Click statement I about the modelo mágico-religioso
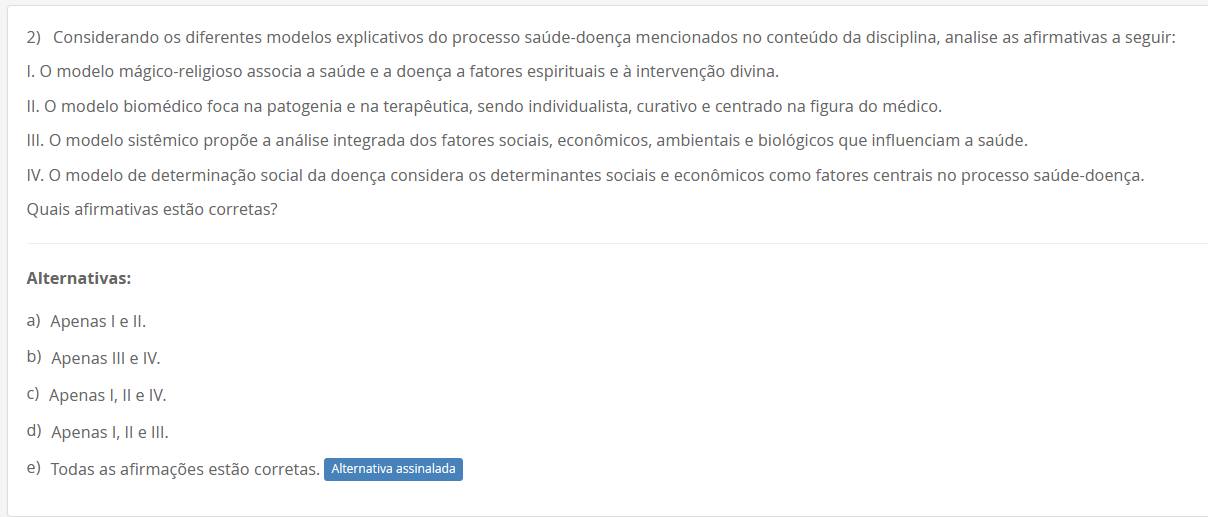1208x517 pixels. point(403,72)
